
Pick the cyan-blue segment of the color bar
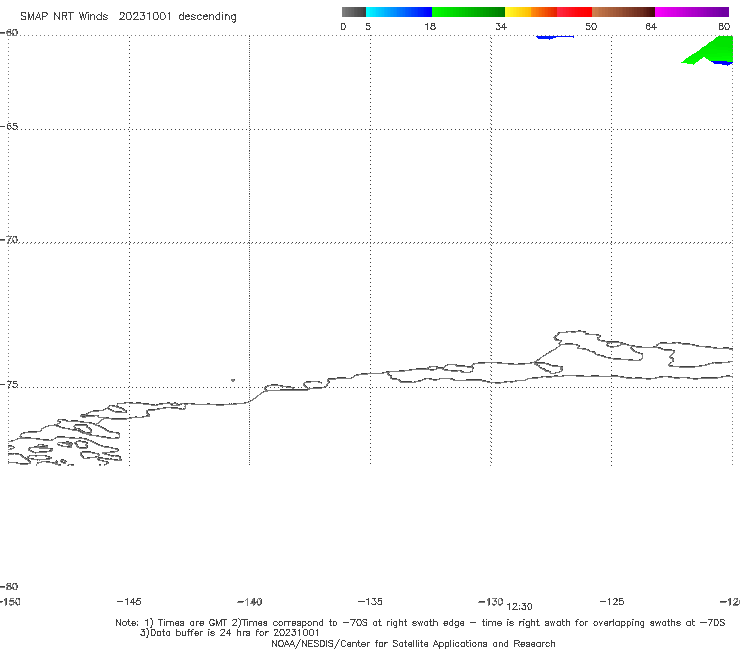tap(399, 12)
